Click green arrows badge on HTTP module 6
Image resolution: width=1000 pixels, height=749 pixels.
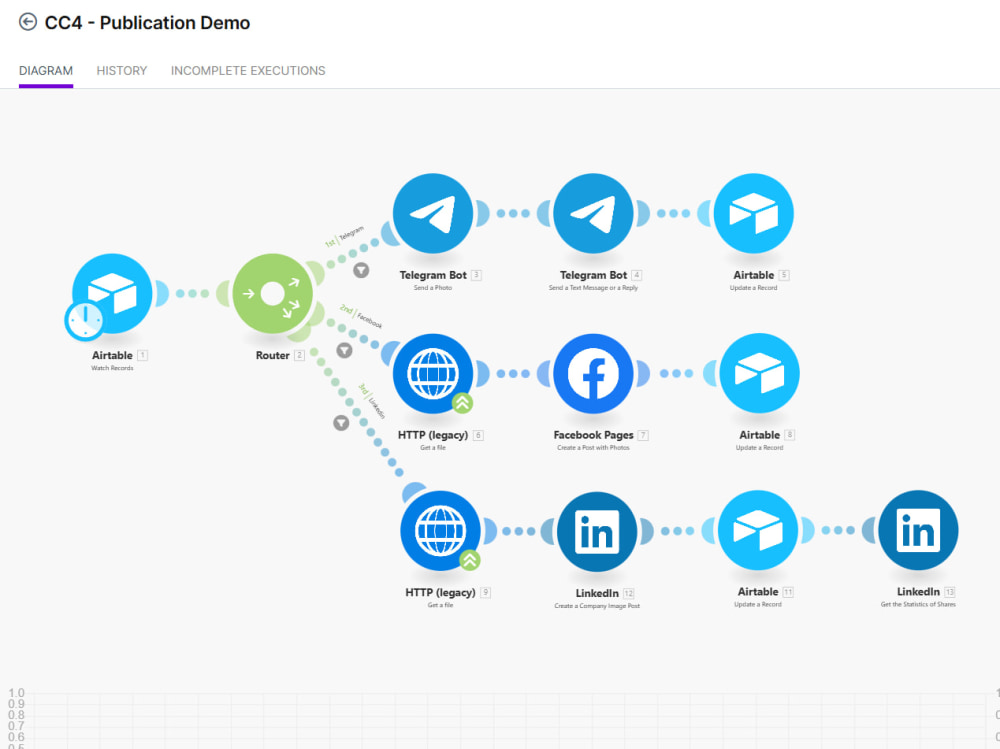462,403
